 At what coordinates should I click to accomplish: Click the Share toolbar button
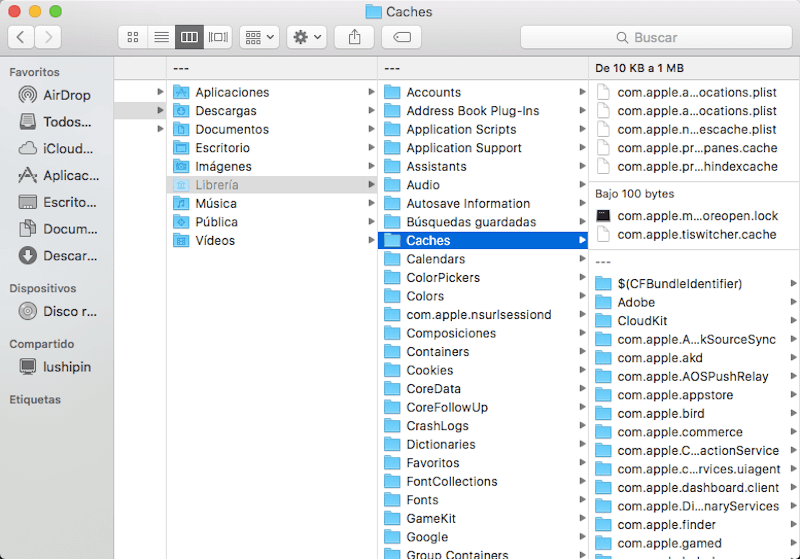click(354, 37)
